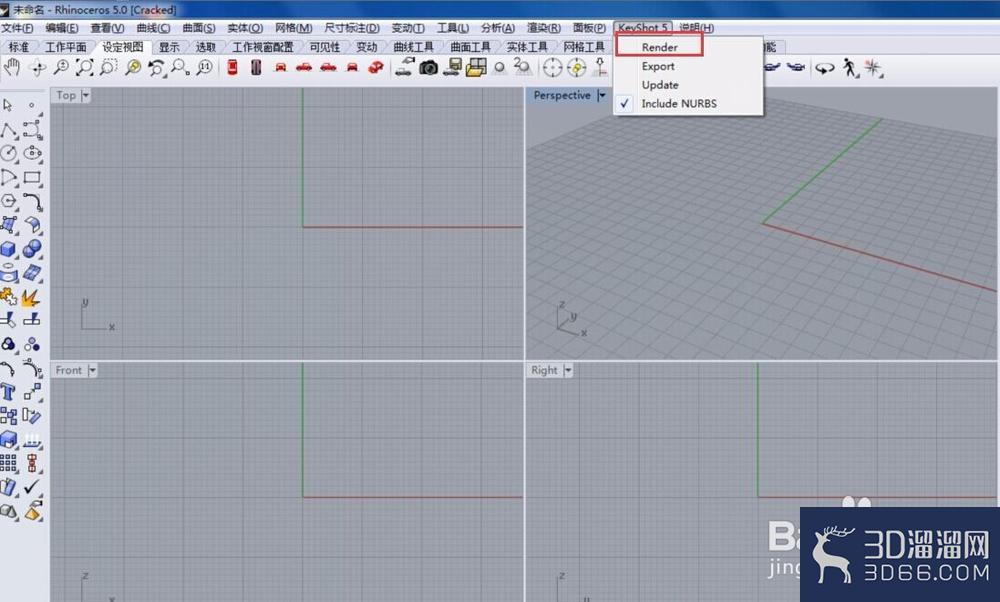
Task: Select the Rotate view tool
Action: (38, 66)
